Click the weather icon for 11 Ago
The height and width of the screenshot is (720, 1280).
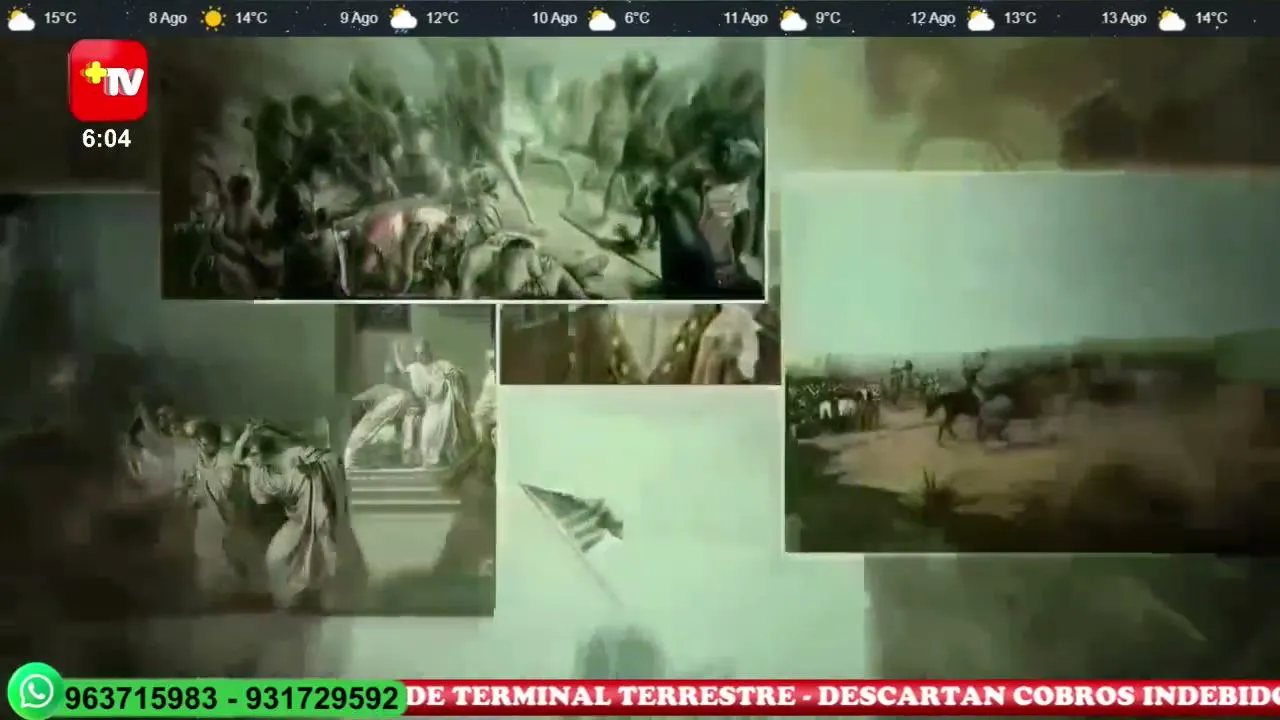pos(793,18)
